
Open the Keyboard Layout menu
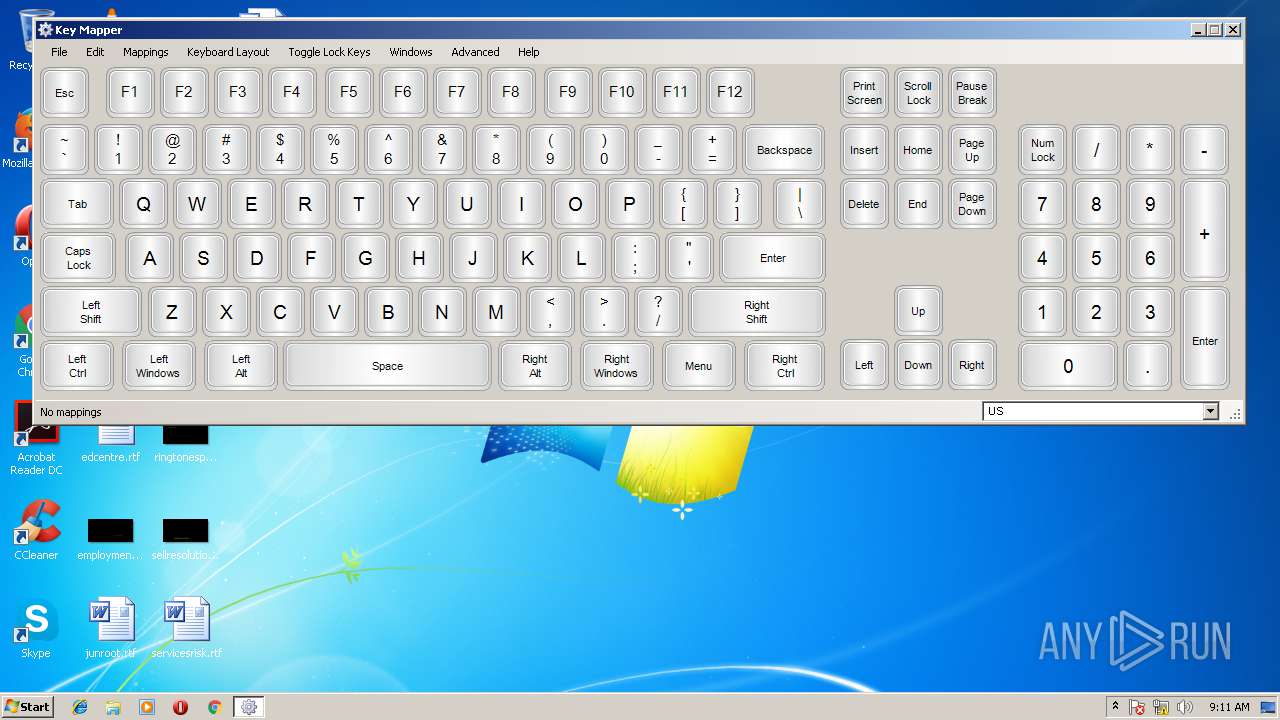click(228, 52)
